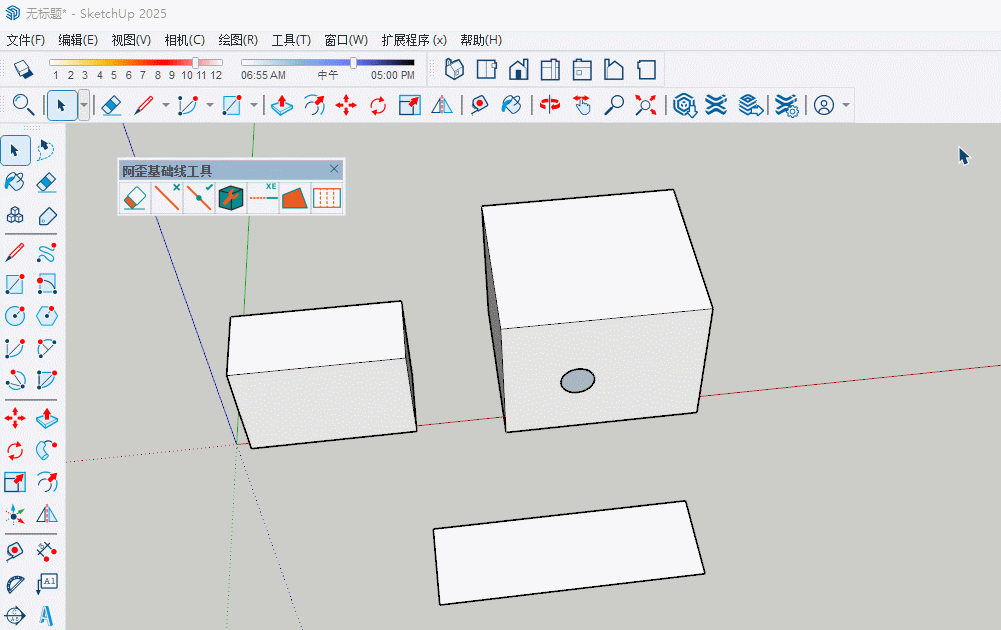The width and height of the screenshot is (1001, 630).
Task: Expand the account profile dropdown arrow
Action: point(846,105)
